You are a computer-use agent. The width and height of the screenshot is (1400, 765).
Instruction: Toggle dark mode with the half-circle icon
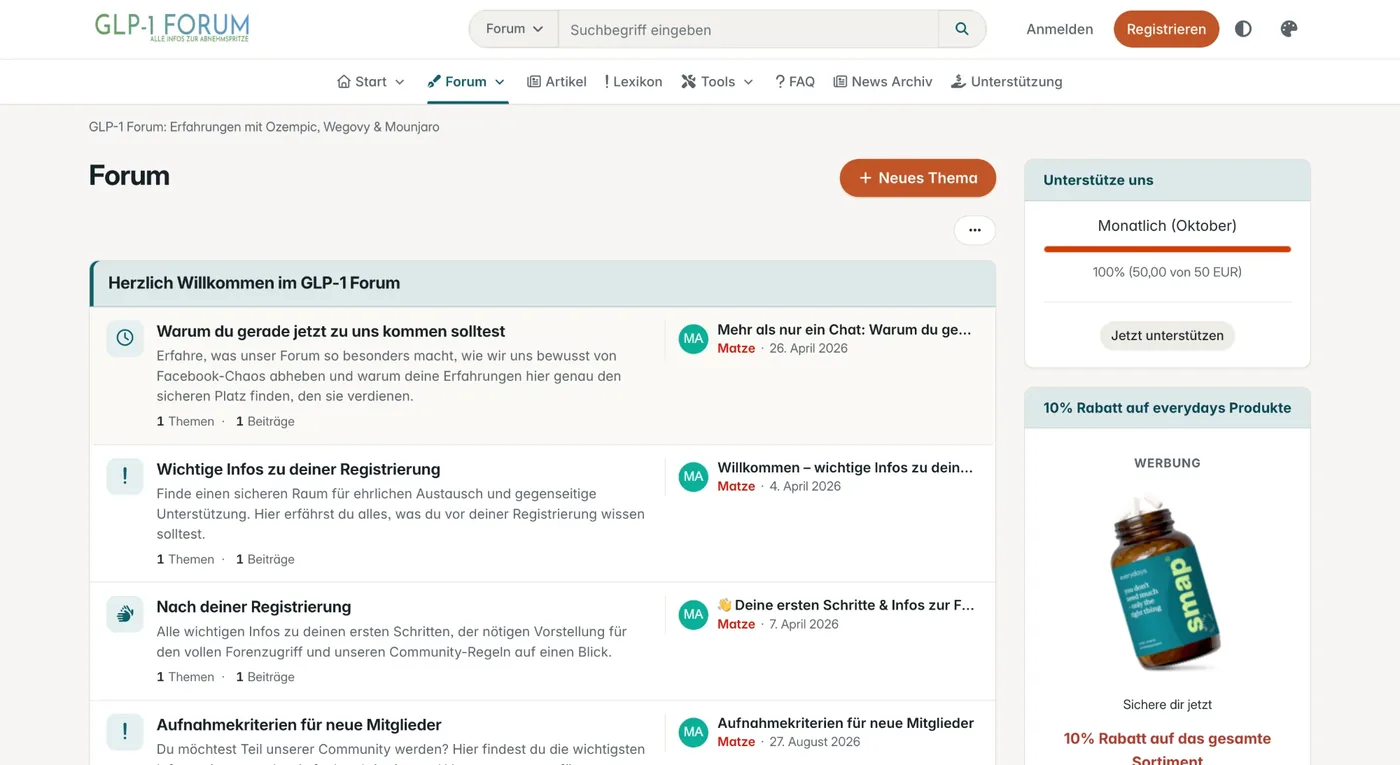(x=1243, y=29)
